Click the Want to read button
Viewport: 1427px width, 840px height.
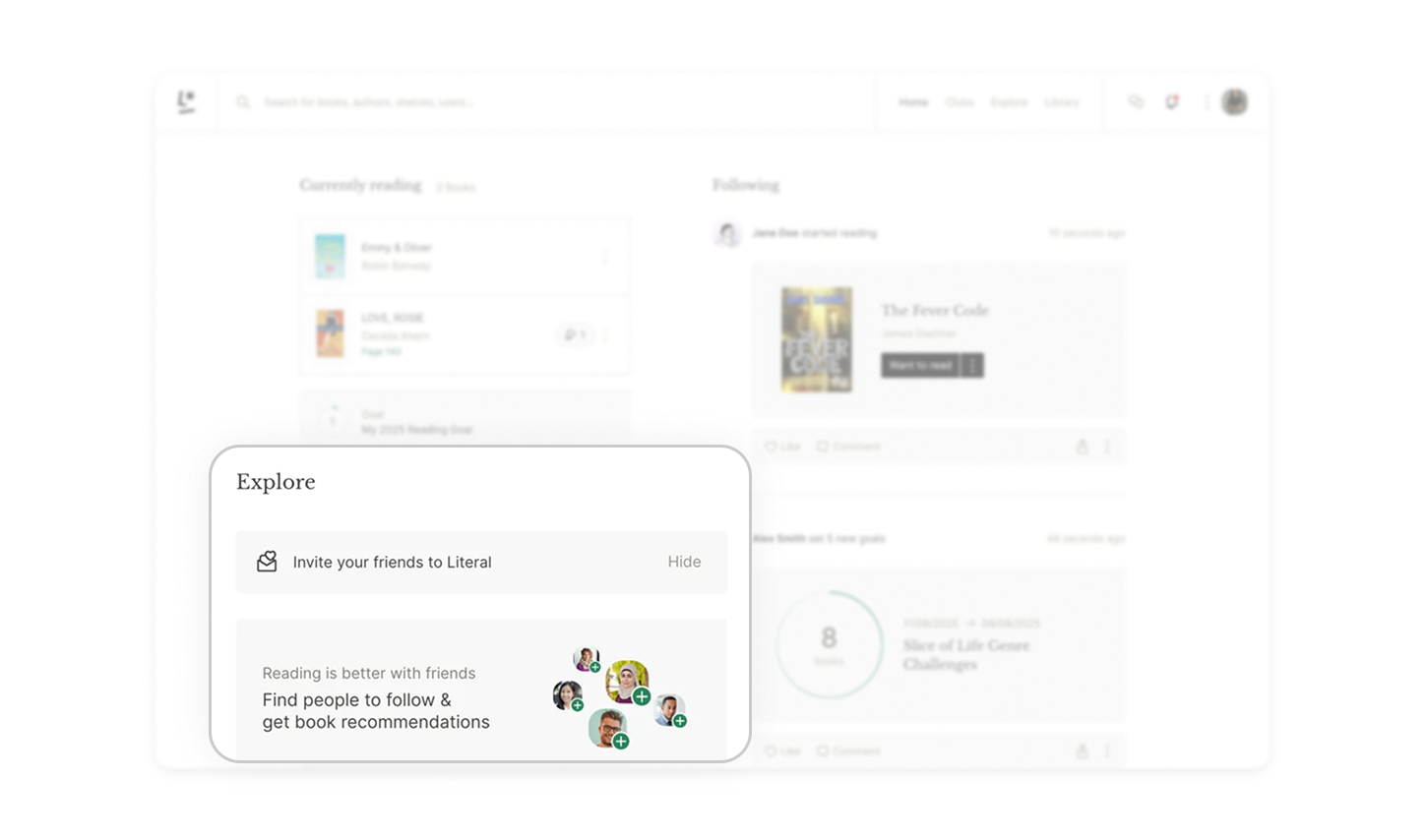point(920,365)
